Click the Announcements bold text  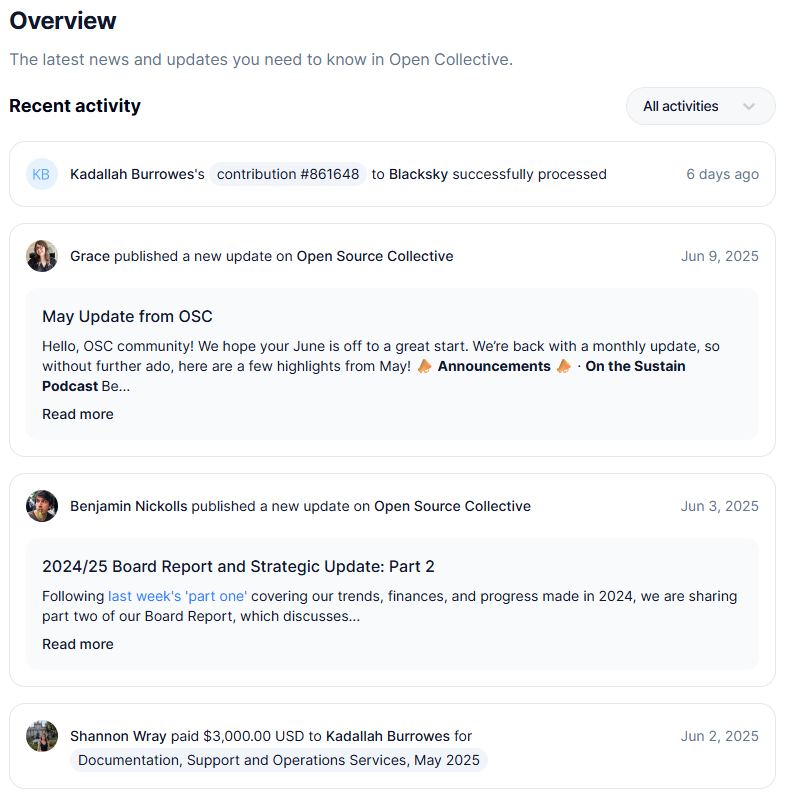click(494, 366)
